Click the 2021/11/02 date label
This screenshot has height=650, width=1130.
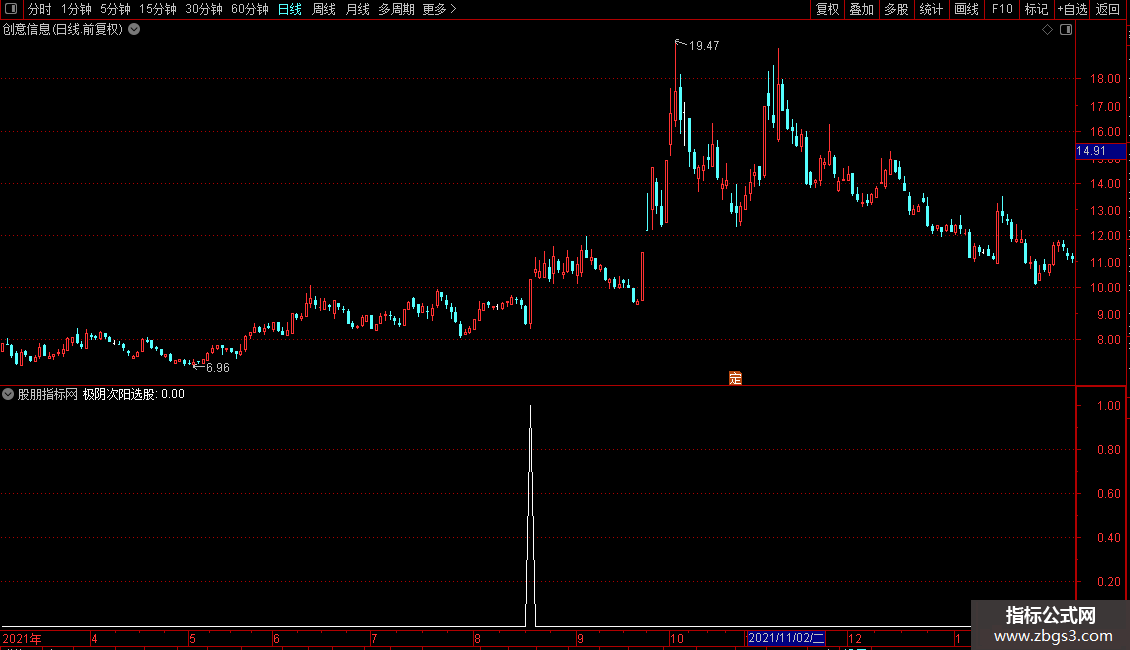coord(786,638)
